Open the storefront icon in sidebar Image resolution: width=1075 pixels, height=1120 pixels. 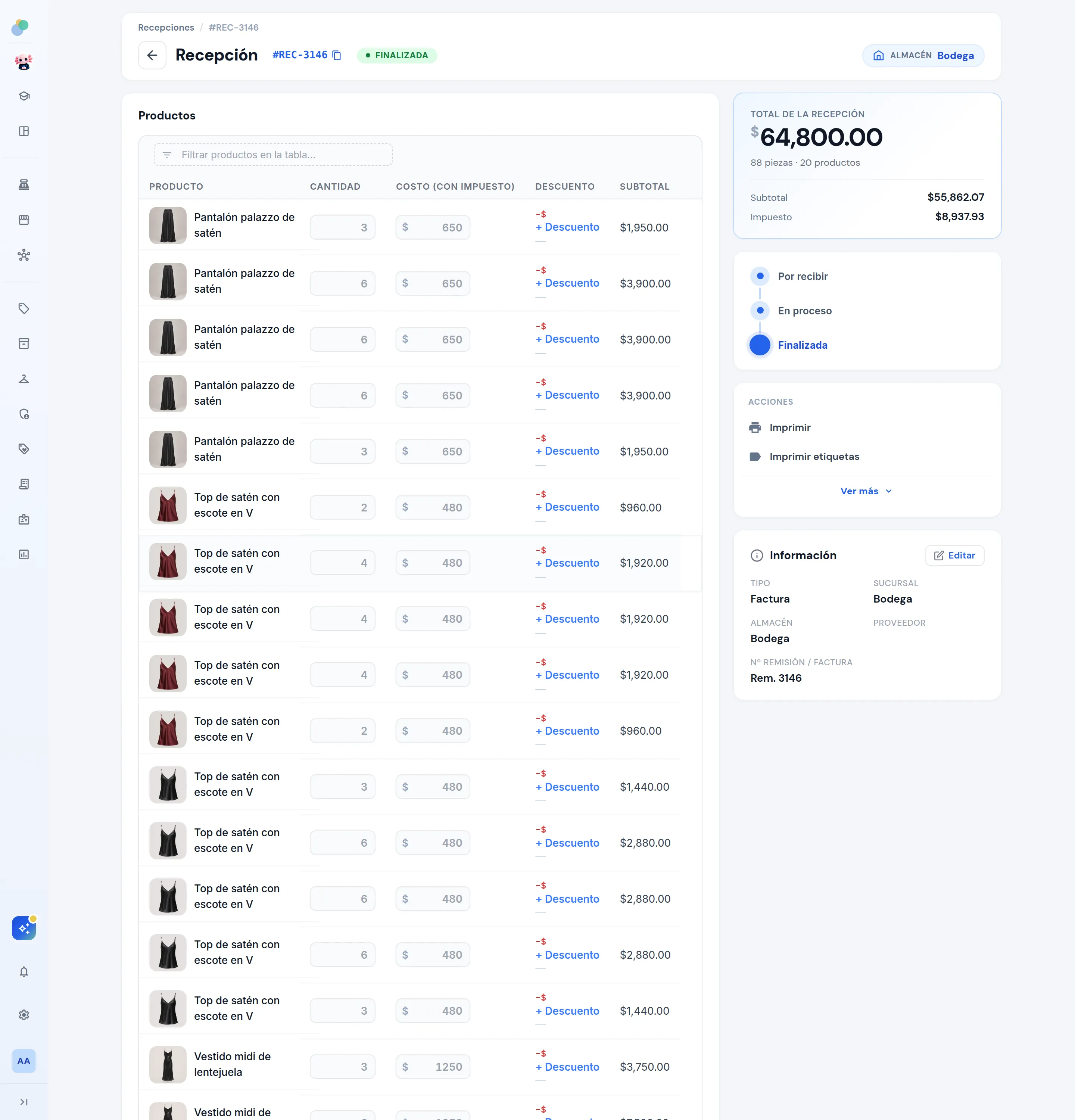24,220
